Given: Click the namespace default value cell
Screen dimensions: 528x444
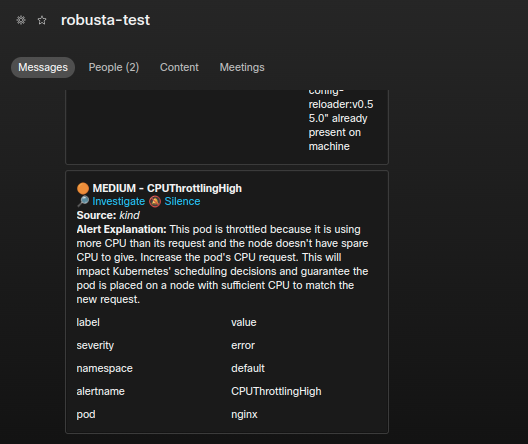Looking at the screenshot, I should [248, 368].
